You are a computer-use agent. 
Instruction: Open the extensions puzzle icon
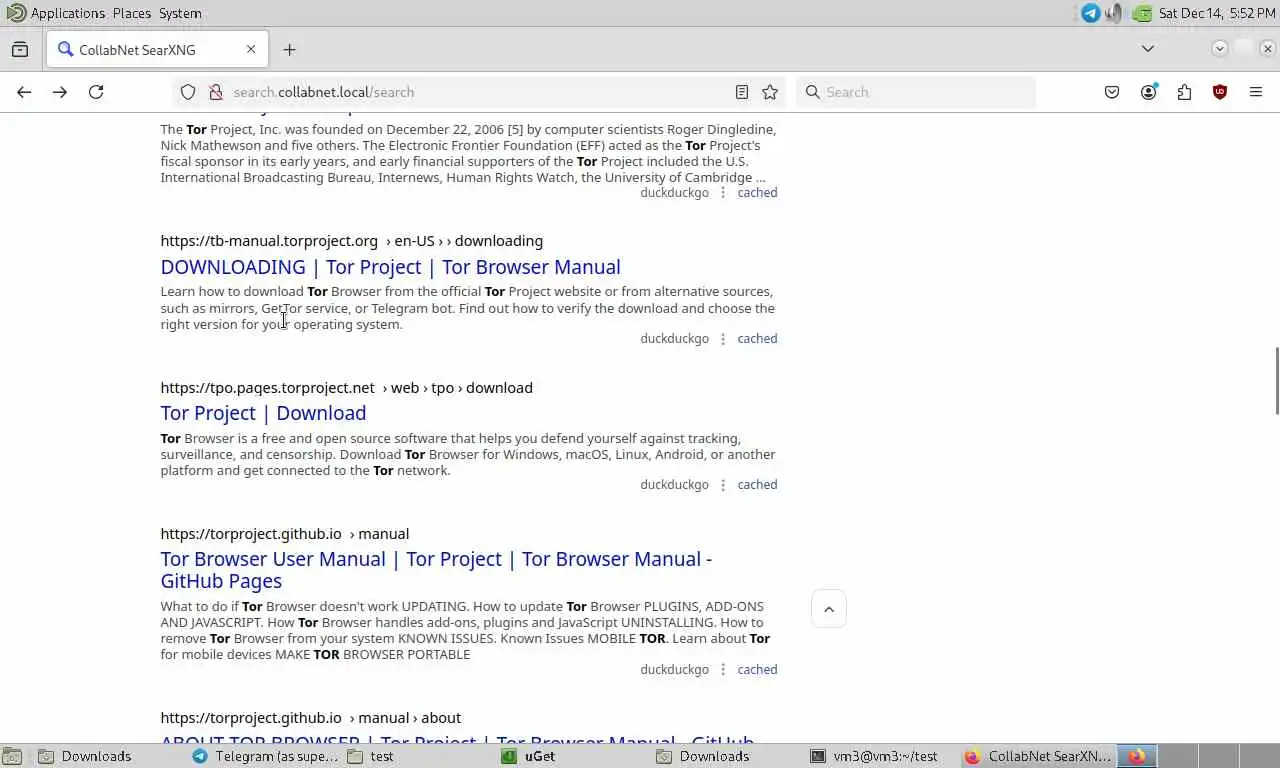[x=1184, y=92]
